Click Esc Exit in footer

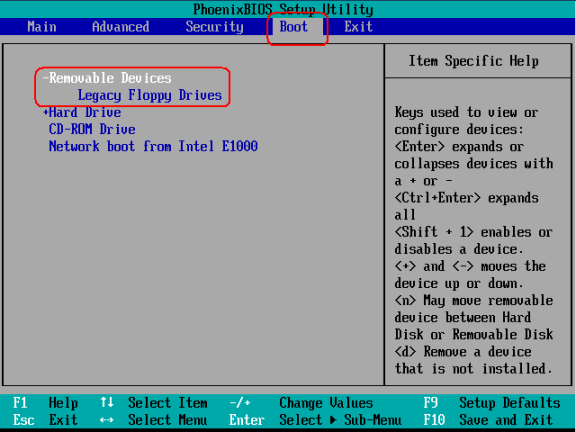(45, 420)
